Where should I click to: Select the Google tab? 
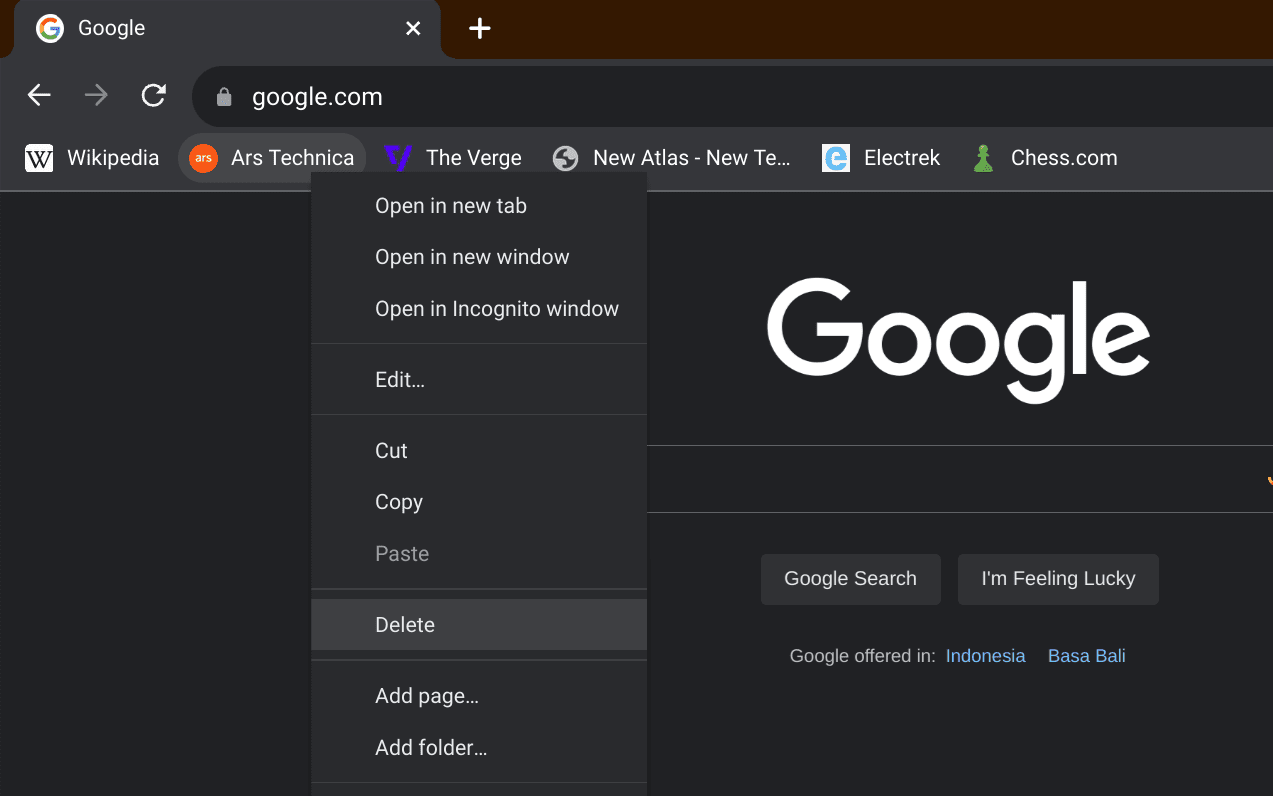[x=226, y=28]
